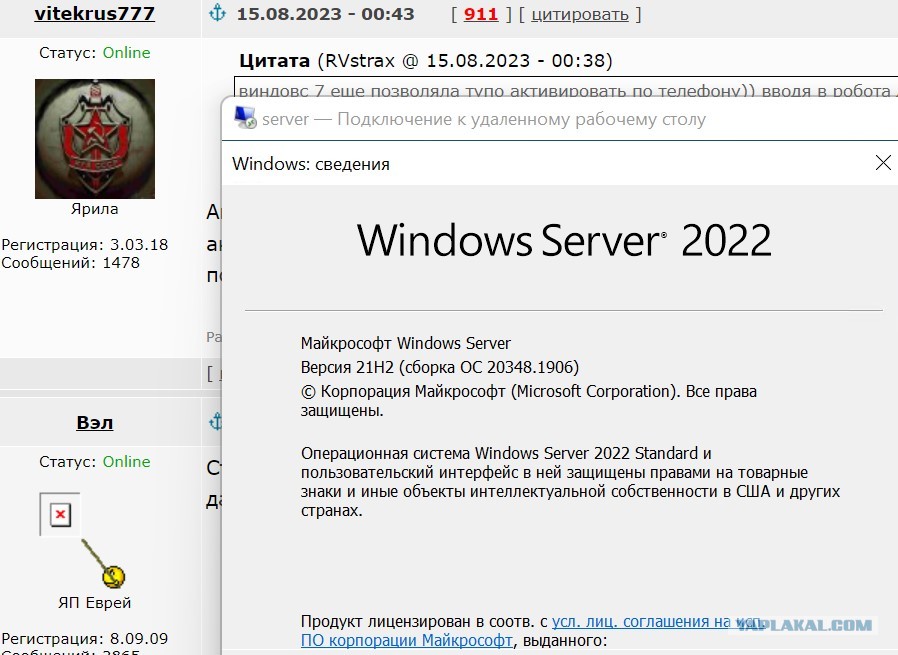The height and width of the screenshot is (655, 898).
Task: Close the Windows: сведения dialog
Action: pos(883,163)
